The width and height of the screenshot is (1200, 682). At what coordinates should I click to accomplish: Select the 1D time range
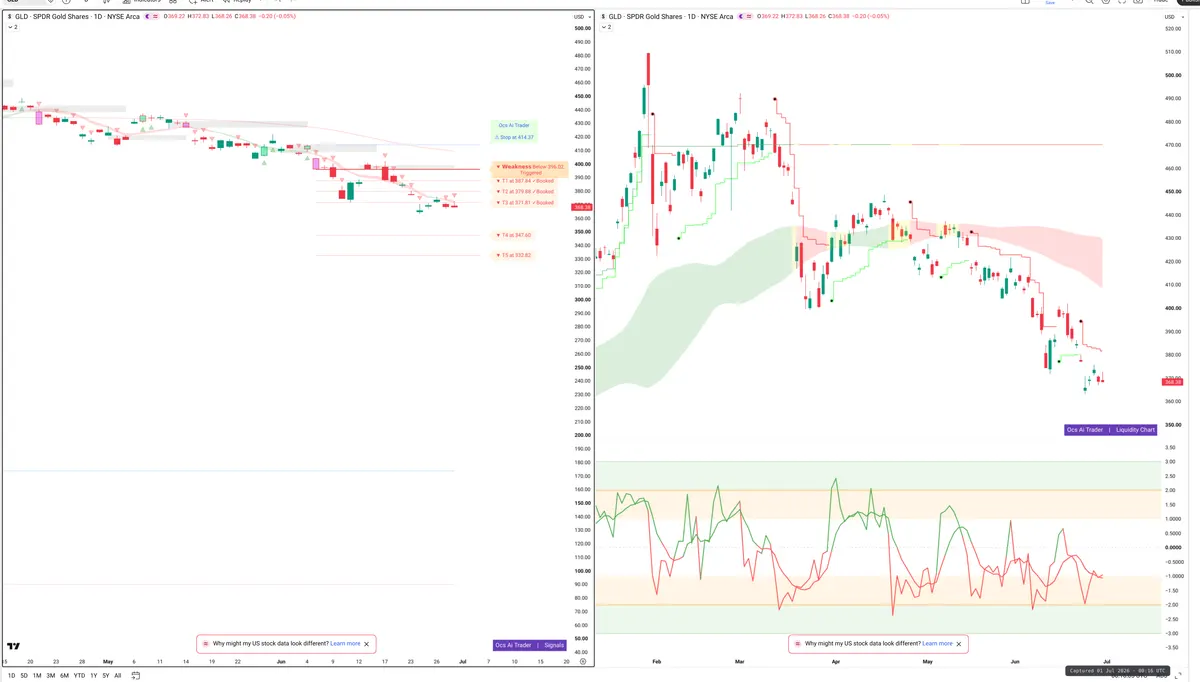(11, 676)
